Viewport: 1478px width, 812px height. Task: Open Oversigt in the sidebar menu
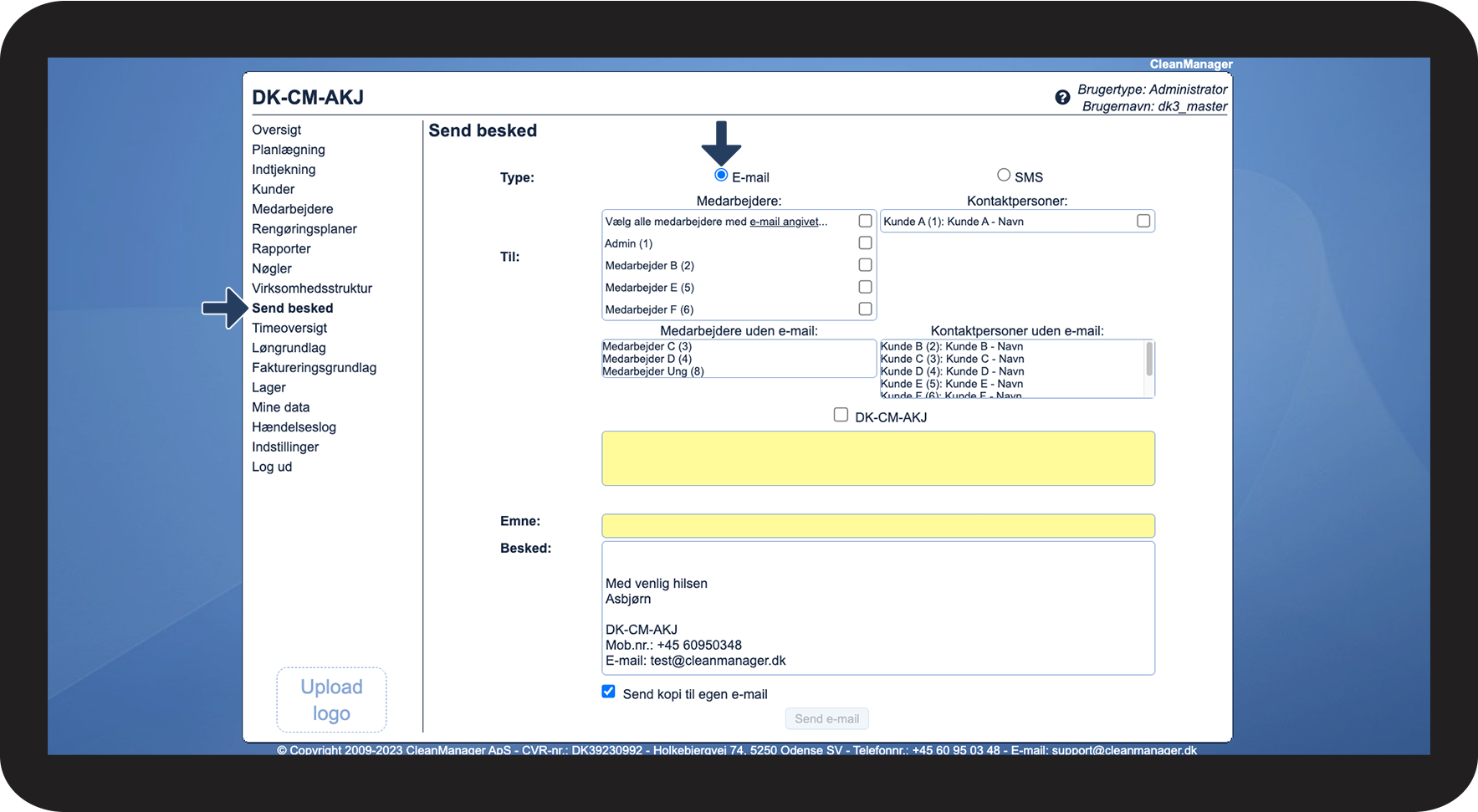point(276,130)
